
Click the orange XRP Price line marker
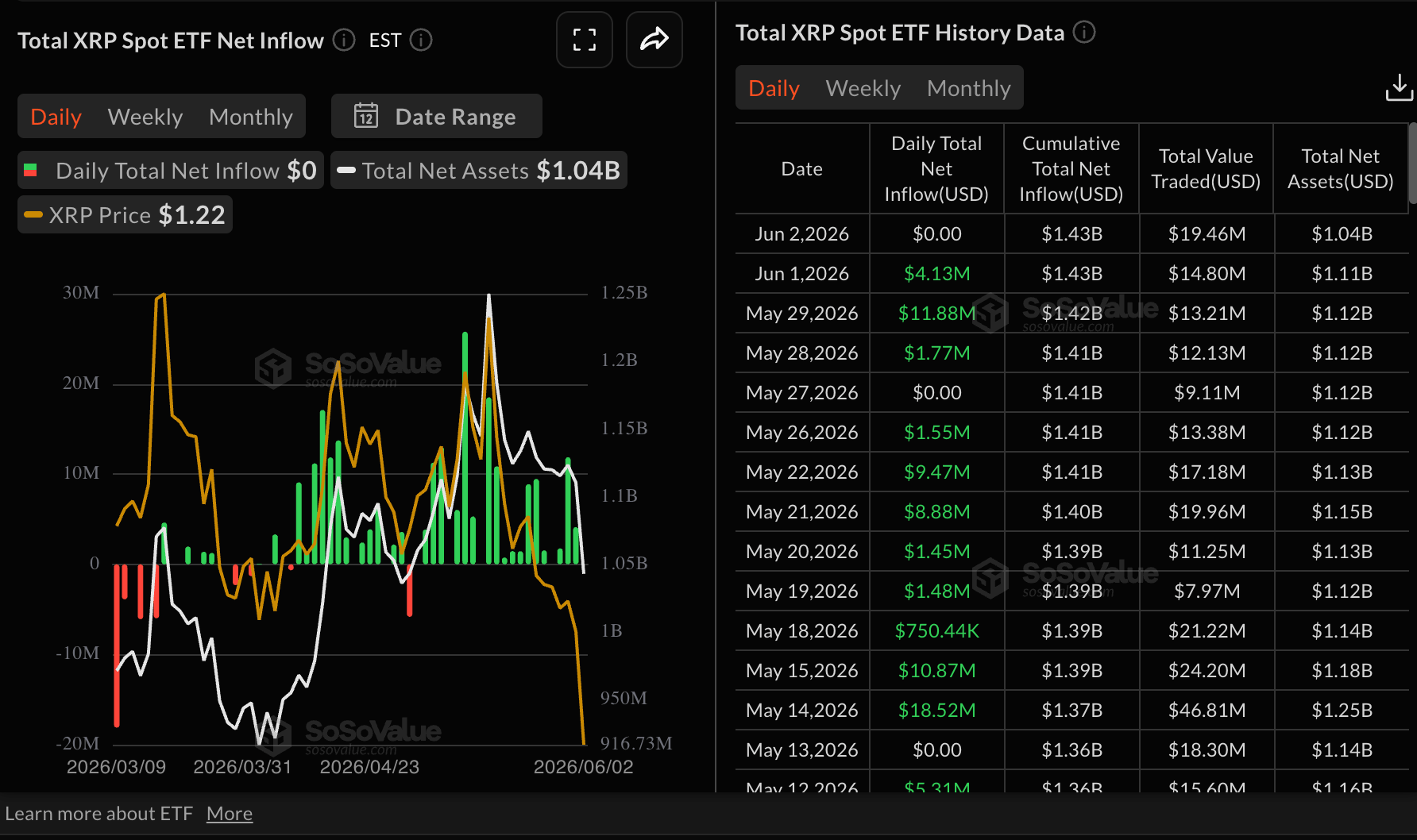pos(33,214)
